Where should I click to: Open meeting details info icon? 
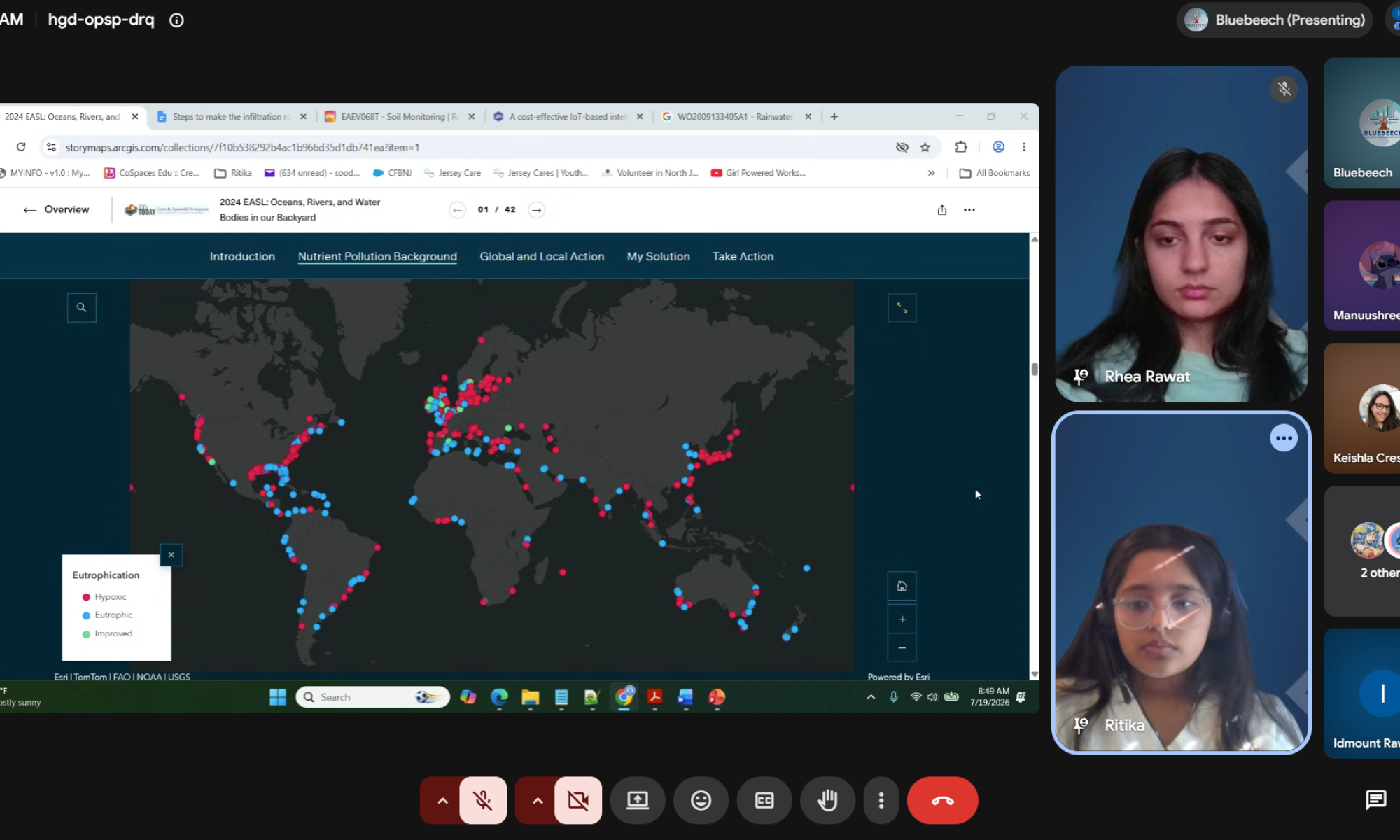[x=176, y=20]
